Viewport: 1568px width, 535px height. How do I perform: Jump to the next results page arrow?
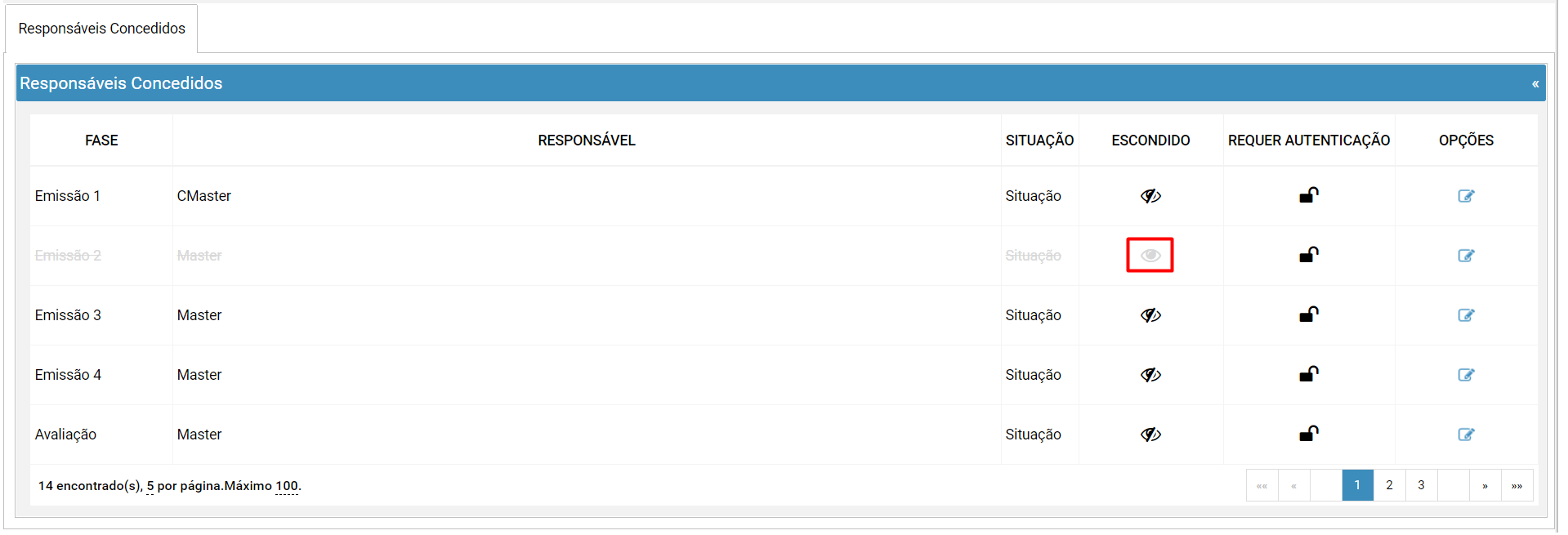tap(1485, 485)
